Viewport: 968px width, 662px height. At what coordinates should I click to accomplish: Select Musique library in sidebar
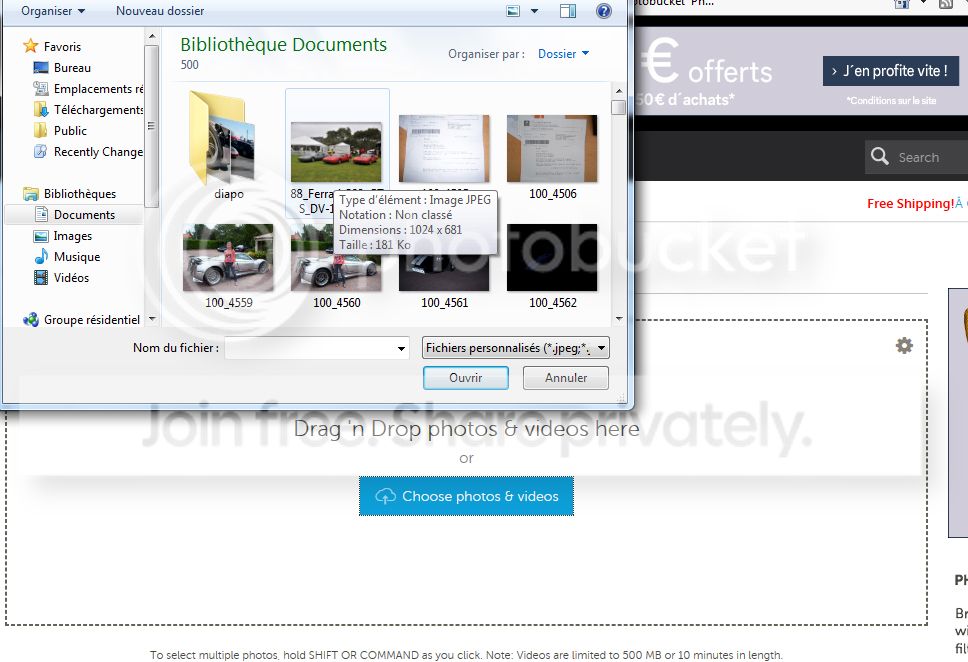click(x=76, y=257)
